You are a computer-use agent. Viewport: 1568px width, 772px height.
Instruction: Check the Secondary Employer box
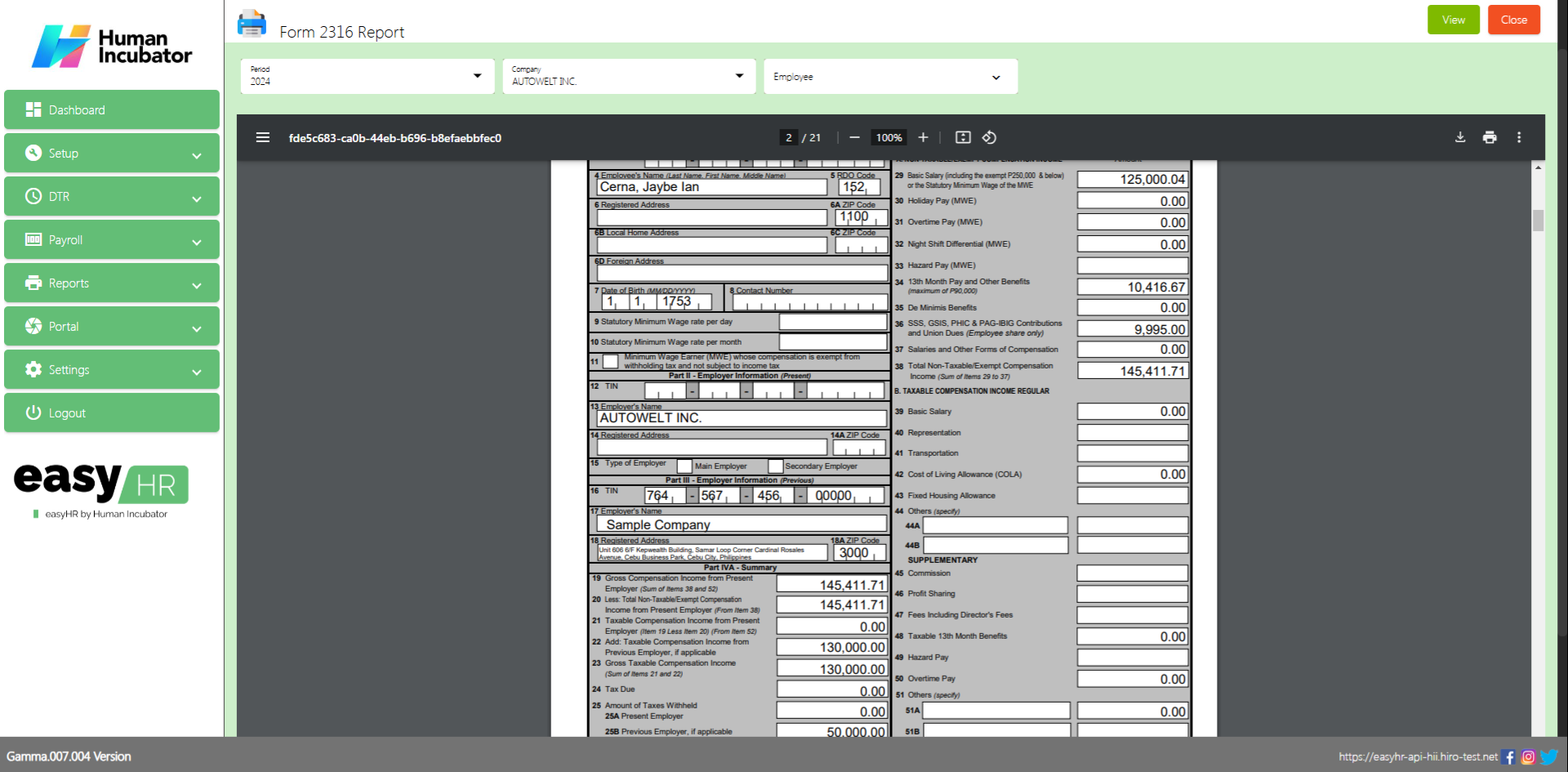pyautogui.click(x=775, y=466)
